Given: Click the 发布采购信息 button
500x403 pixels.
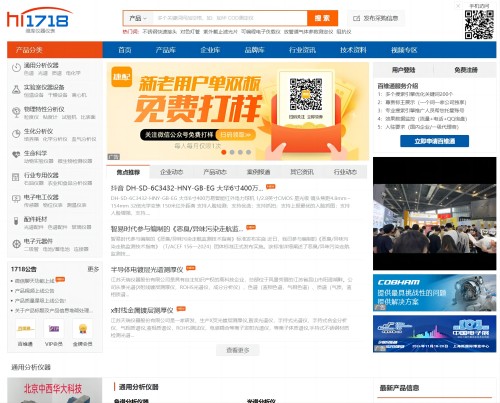Looking at the screenshot, I should click(376, 18).
